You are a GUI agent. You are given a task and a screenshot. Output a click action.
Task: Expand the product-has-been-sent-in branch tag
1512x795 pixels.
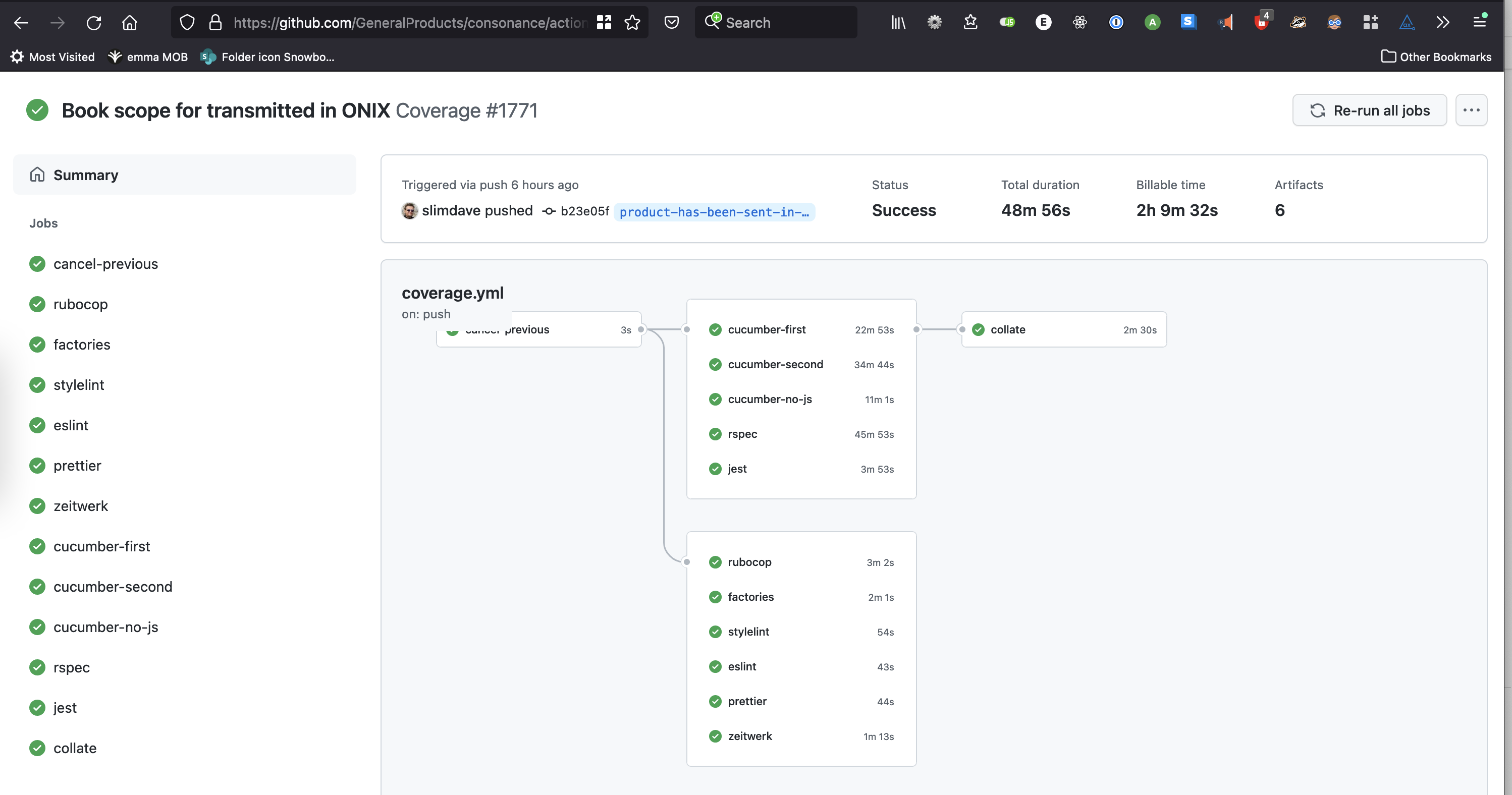click(x=714, y=212)
